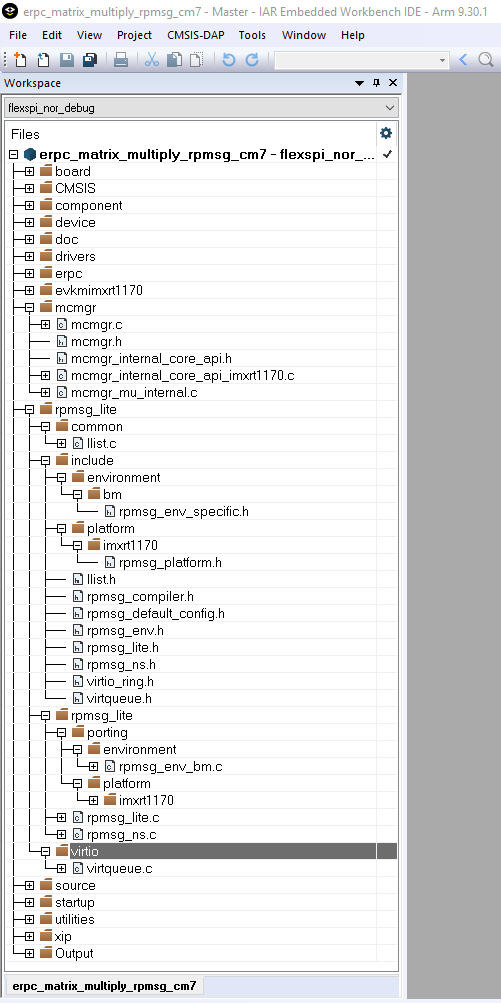
Task: Expand the source folder node
Action: pyautogui.click(x=29, y=886)
